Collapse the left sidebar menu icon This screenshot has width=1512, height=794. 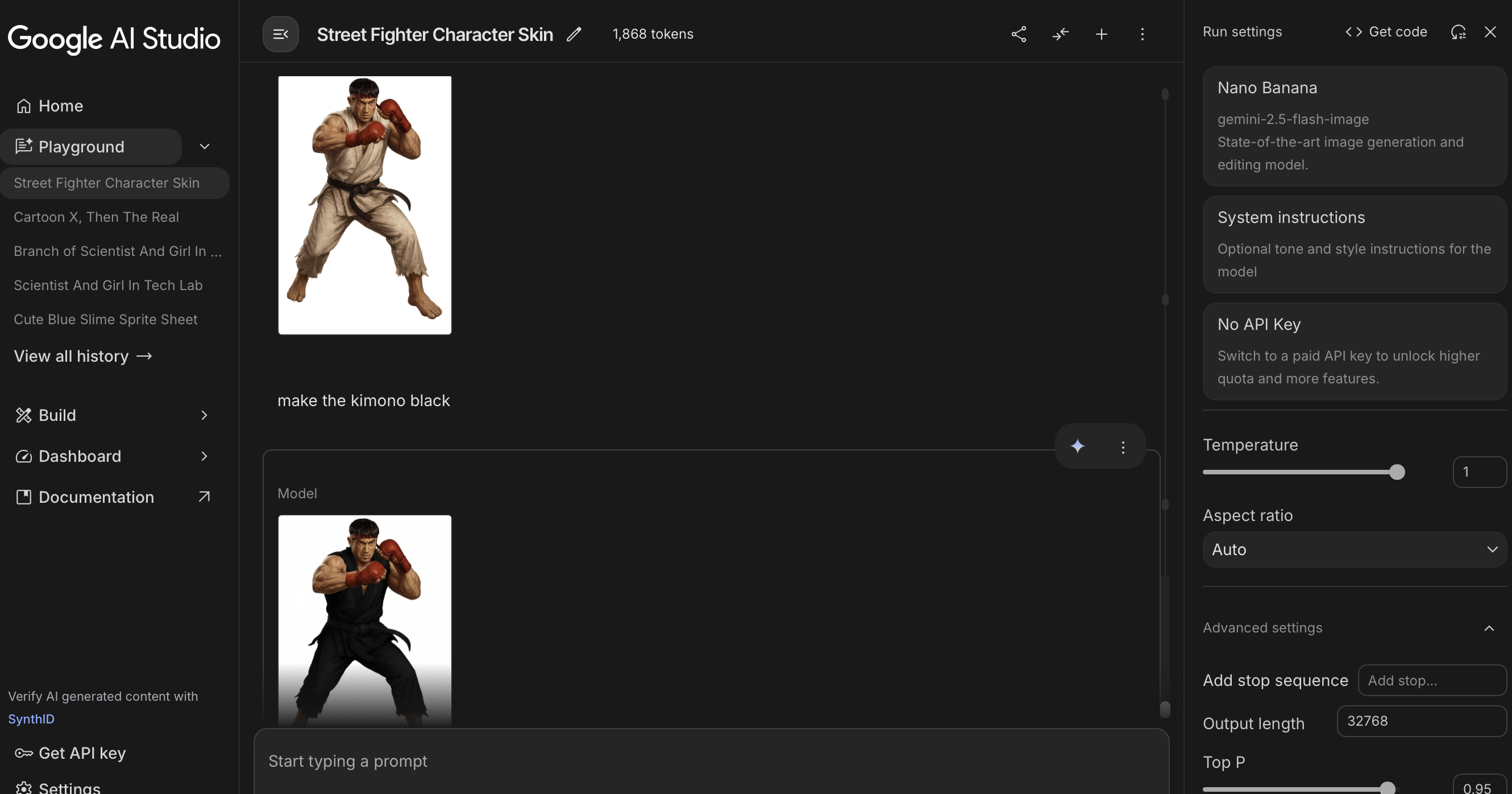281,34
